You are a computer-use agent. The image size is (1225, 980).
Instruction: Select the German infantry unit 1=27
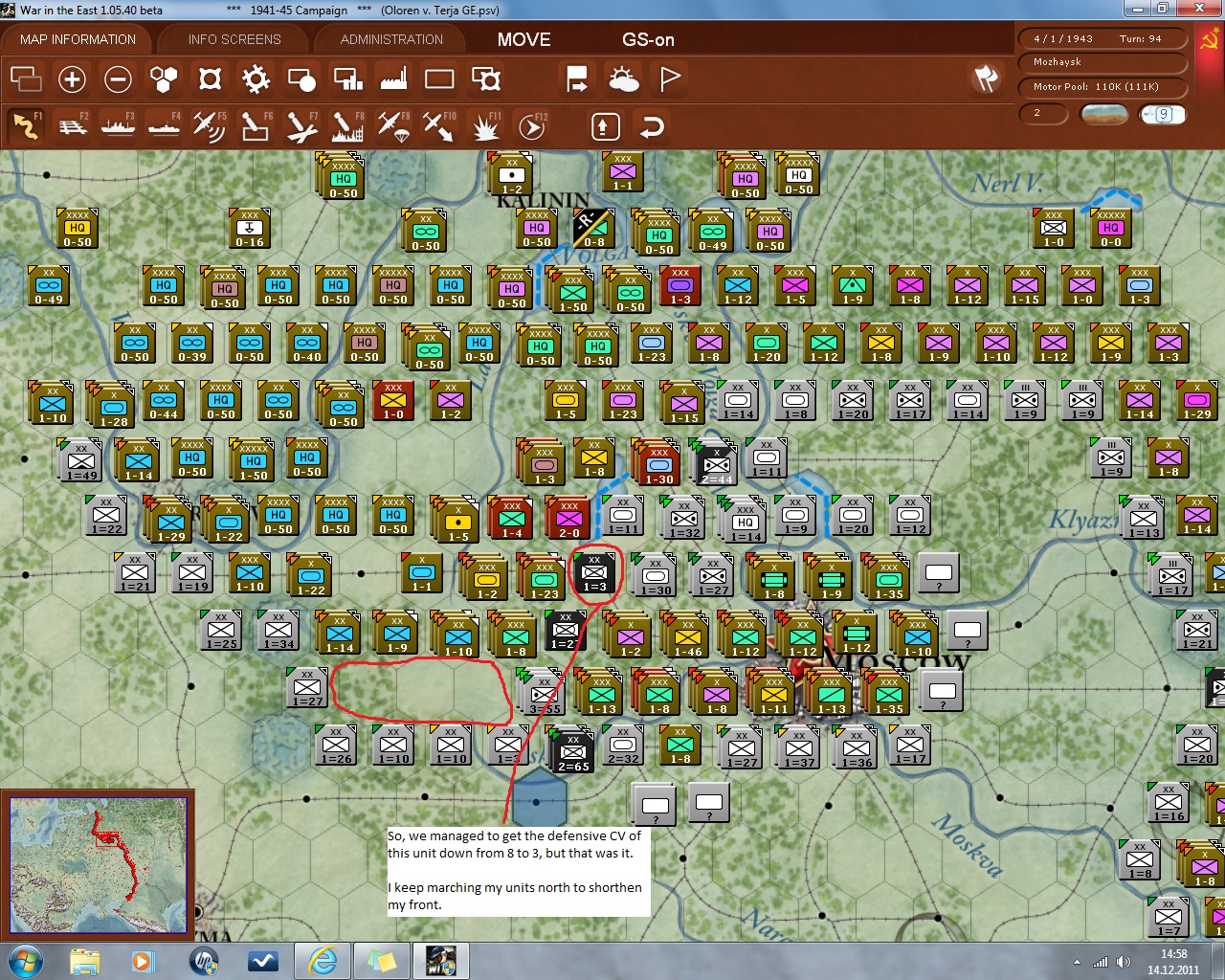307,688
